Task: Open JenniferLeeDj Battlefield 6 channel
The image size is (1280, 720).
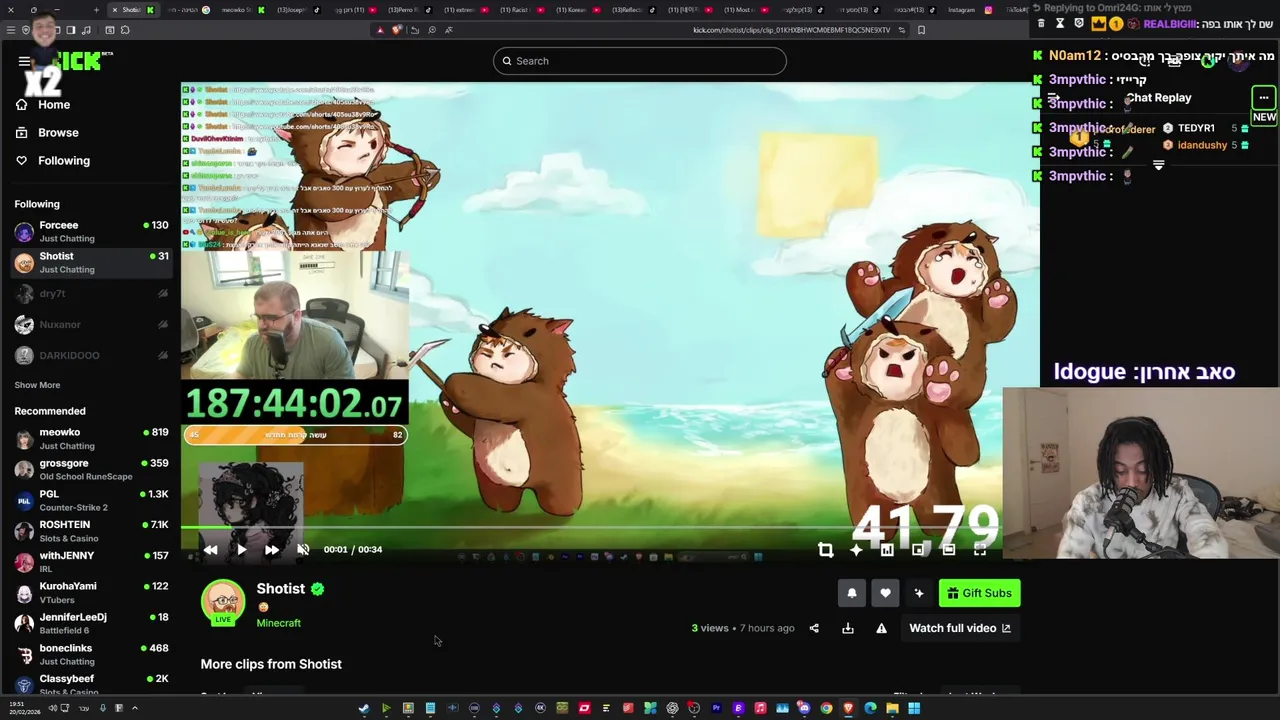Action: (x=90, y=624)
